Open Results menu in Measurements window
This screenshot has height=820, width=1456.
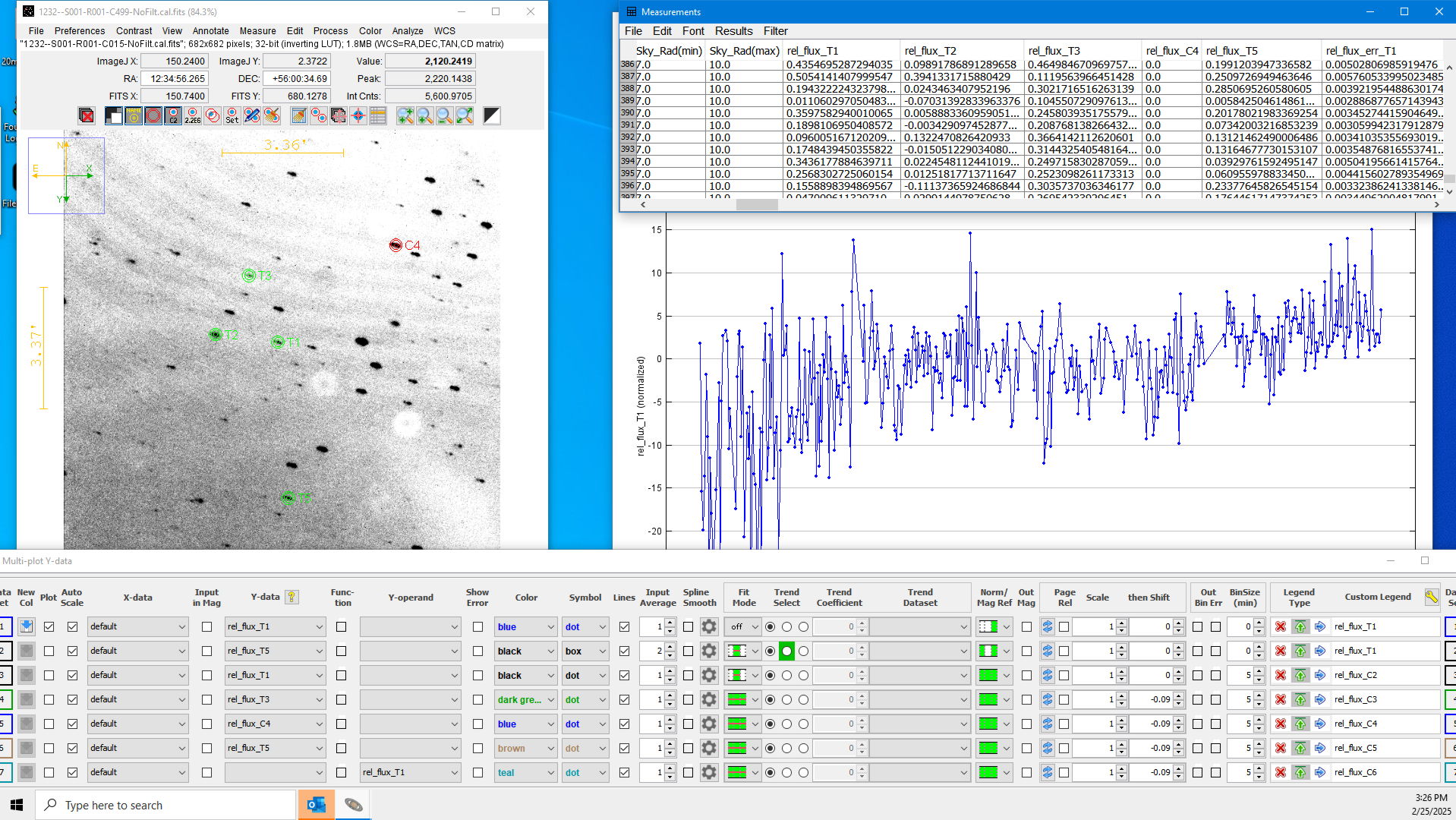(x=733, y=31)
